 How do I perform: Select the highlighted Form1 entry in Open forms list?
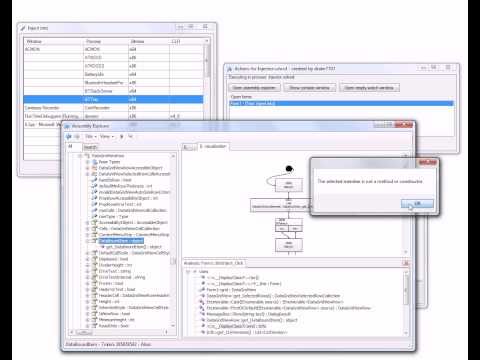coord(342,103)
